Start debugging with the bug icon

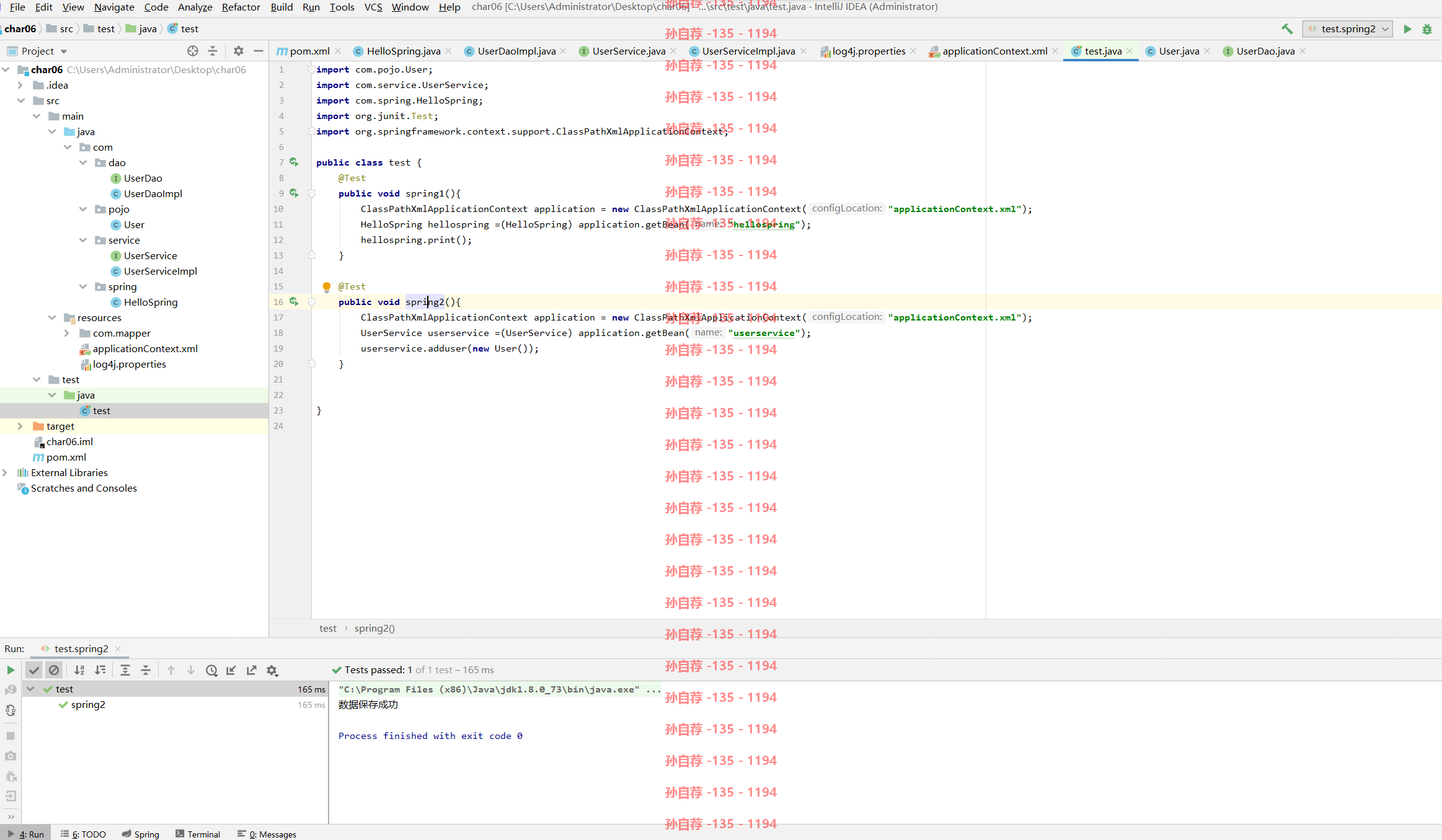tap(1427, 29)
